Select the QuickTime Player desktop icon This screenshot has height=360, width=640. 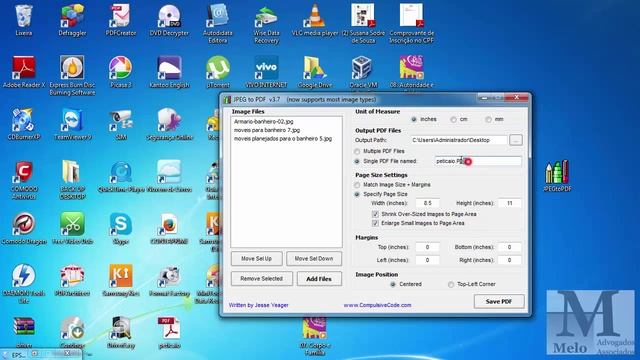point(121,176)
